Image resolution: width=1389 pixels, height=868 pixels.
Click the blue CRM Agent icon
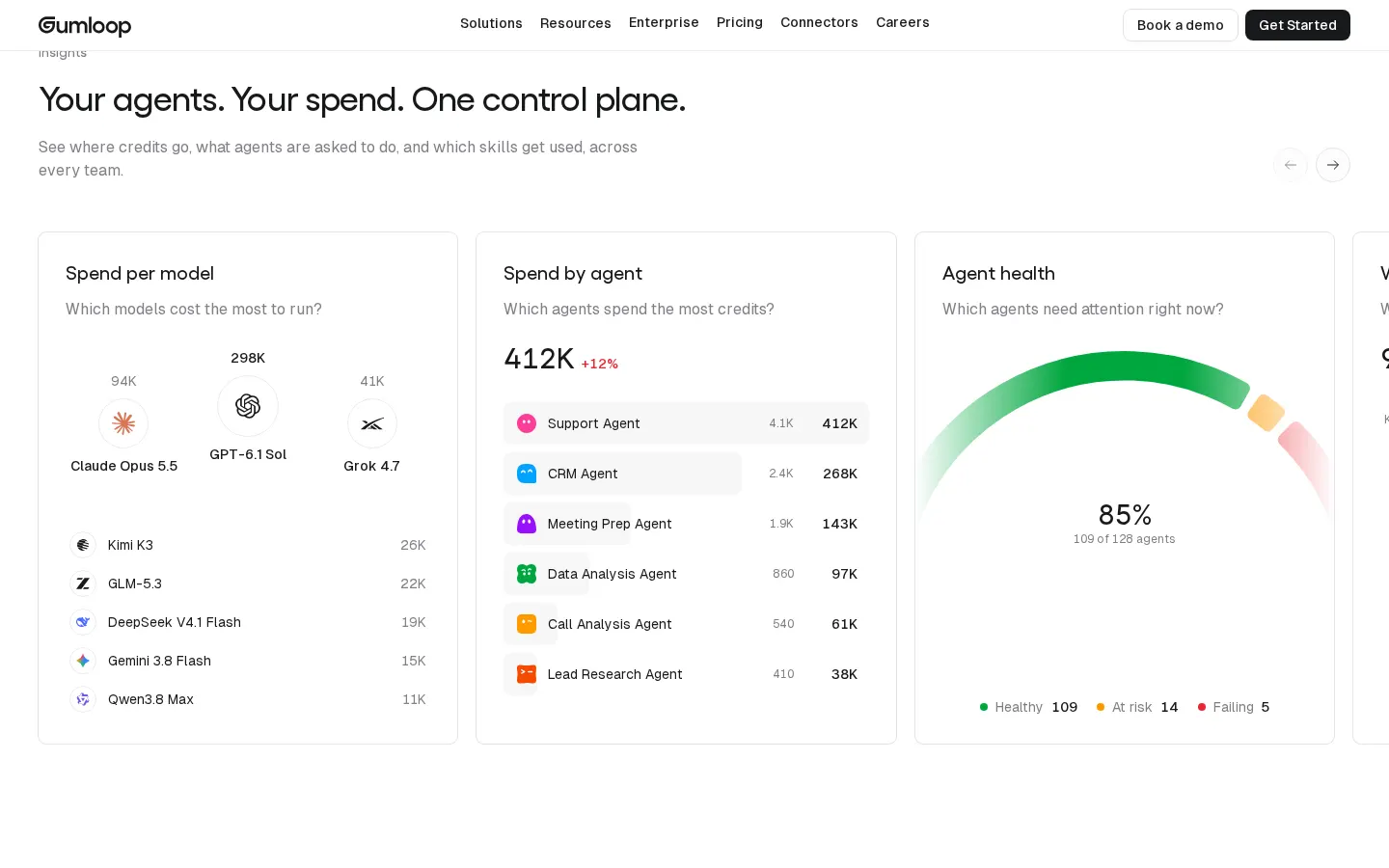pyautogui.click(x=527, y=474)
